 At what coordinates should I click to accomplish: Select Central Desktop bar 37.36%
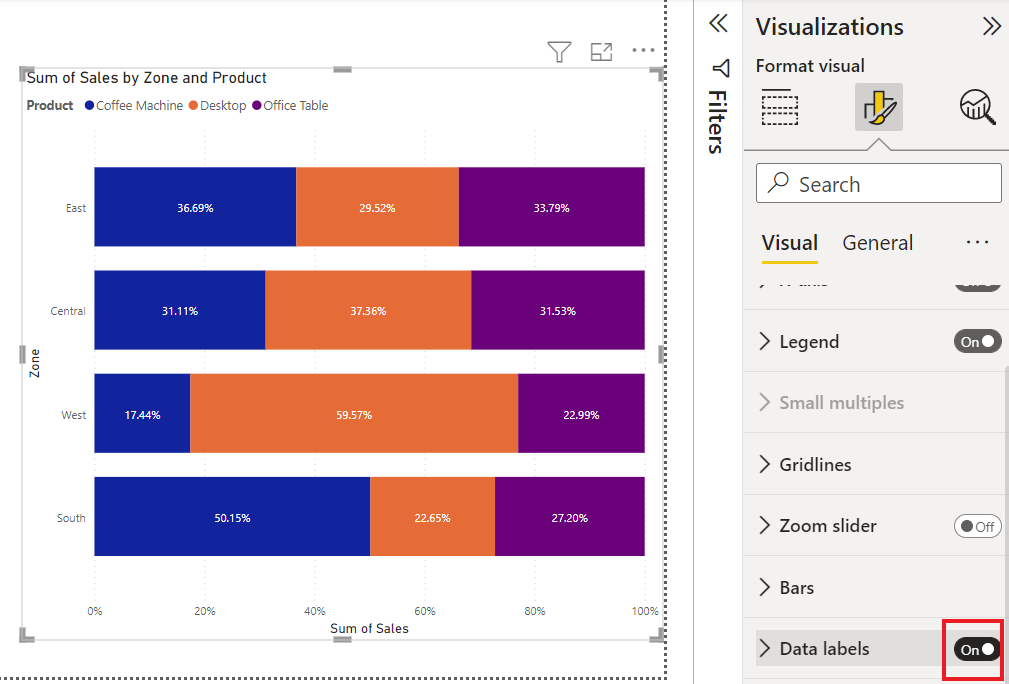pyautogui.click(x=368, y=310)
